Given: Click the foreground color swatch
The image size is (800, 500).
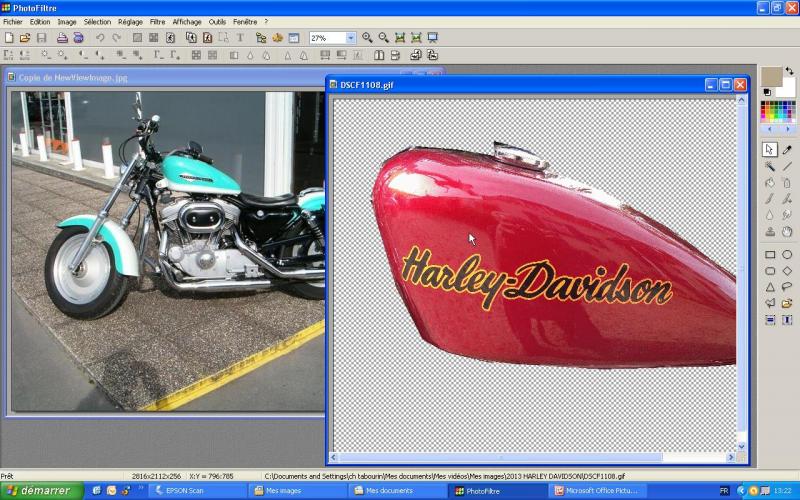Looking at the screenshot, I should point(771,76).
